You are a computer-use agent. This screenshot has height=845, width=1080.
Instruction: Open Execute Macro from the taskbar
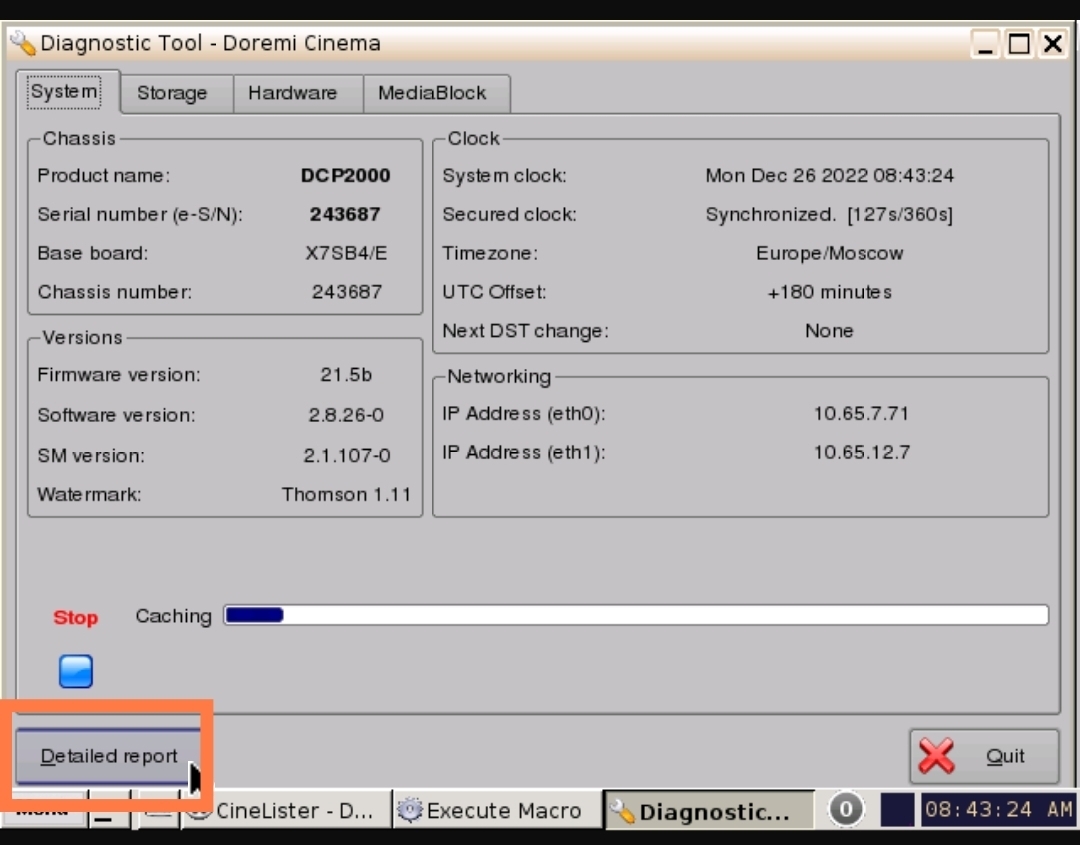click(x=492, y=810)
